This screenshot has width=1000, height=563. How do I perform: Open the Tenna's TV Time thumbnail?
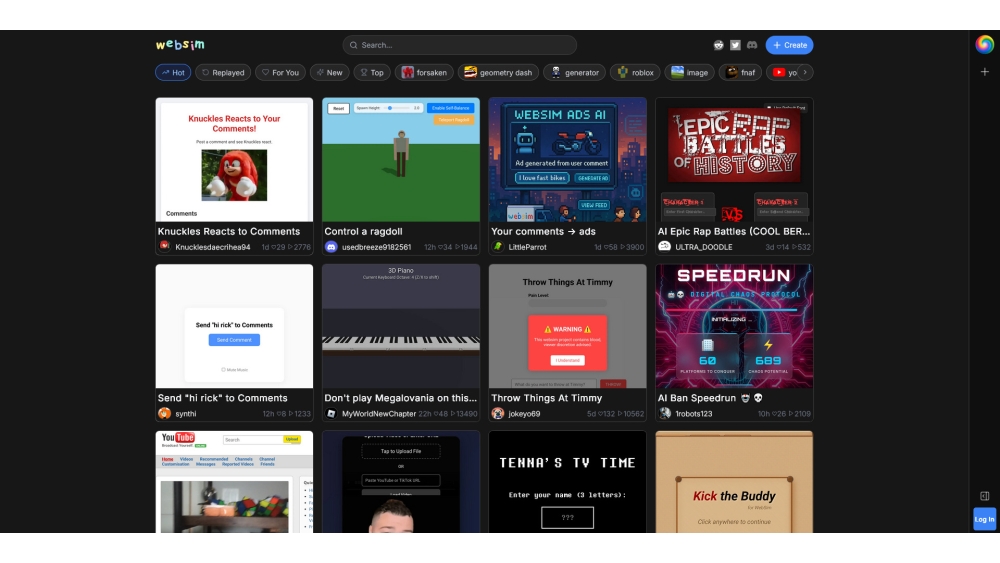tap(568, 481)
